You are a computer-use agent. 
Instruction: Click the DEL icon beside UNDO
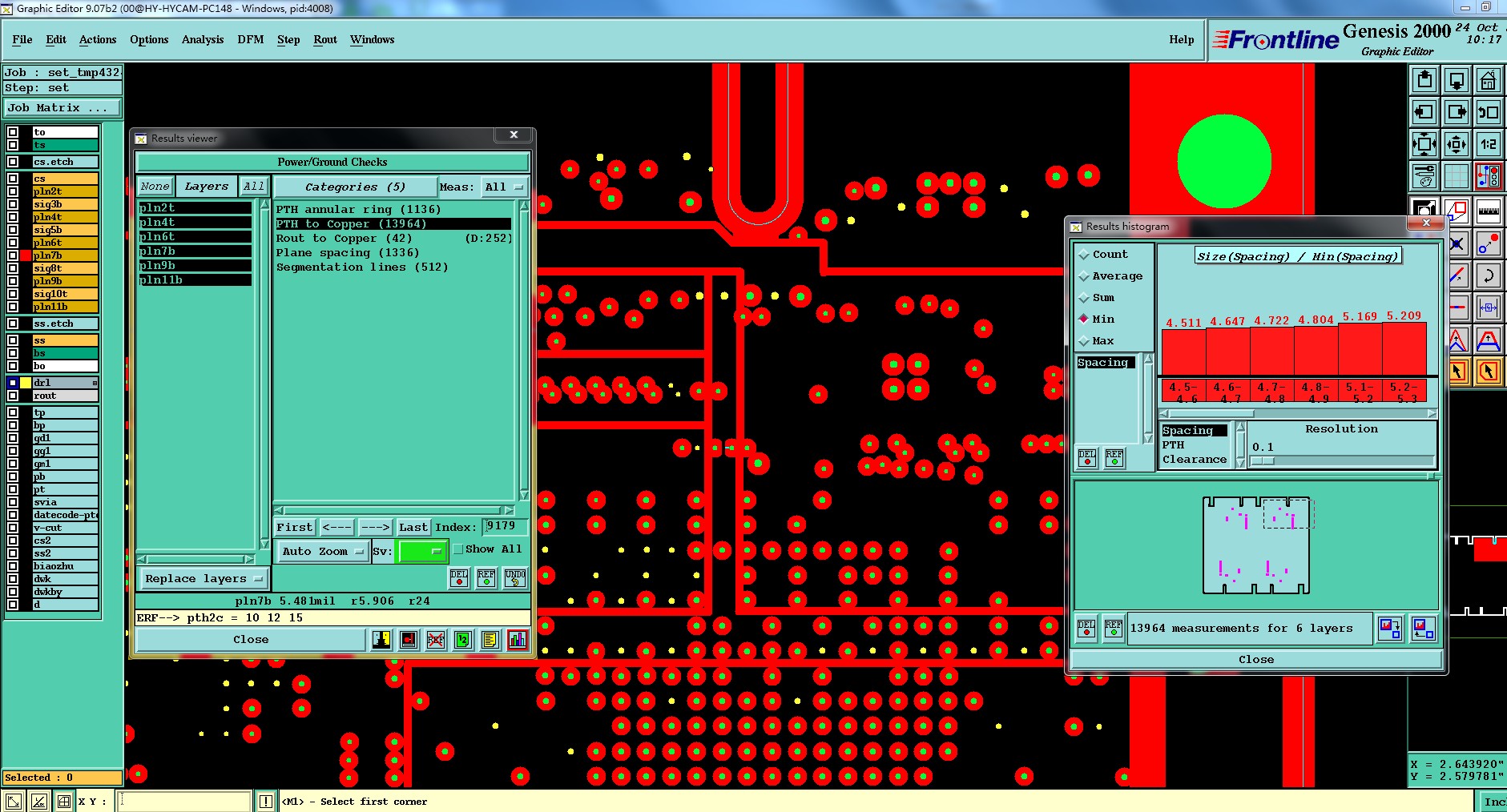pyautogui.click(x=459, y=577)
